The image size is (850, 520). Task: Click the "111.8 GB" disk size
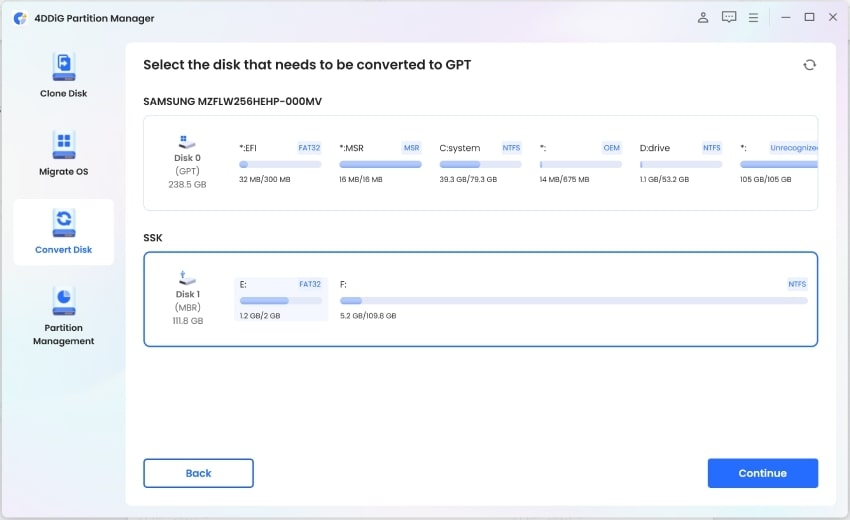click(x=188, y=321)
